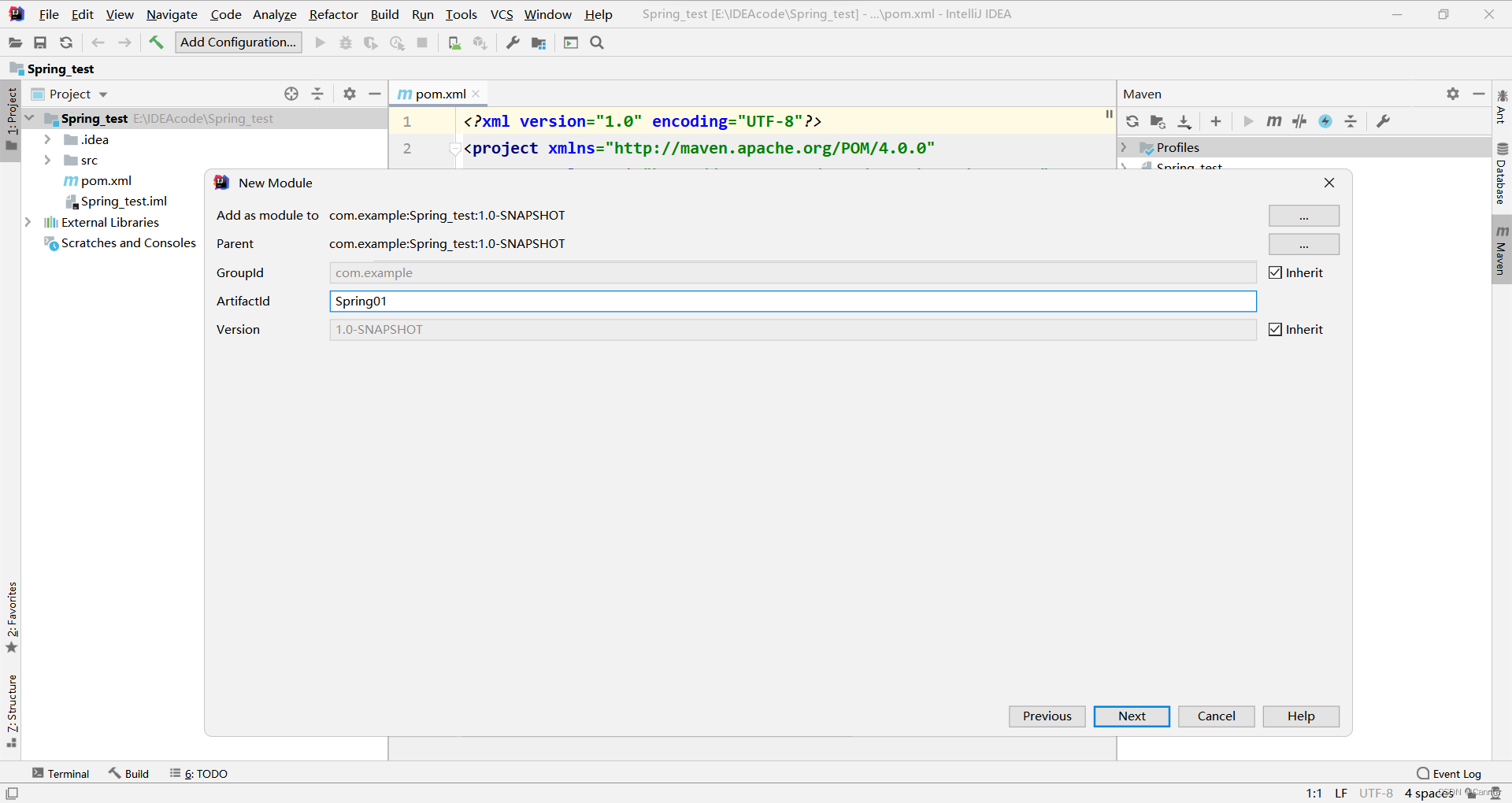Open the VCS menu

(x=502, y=14)
